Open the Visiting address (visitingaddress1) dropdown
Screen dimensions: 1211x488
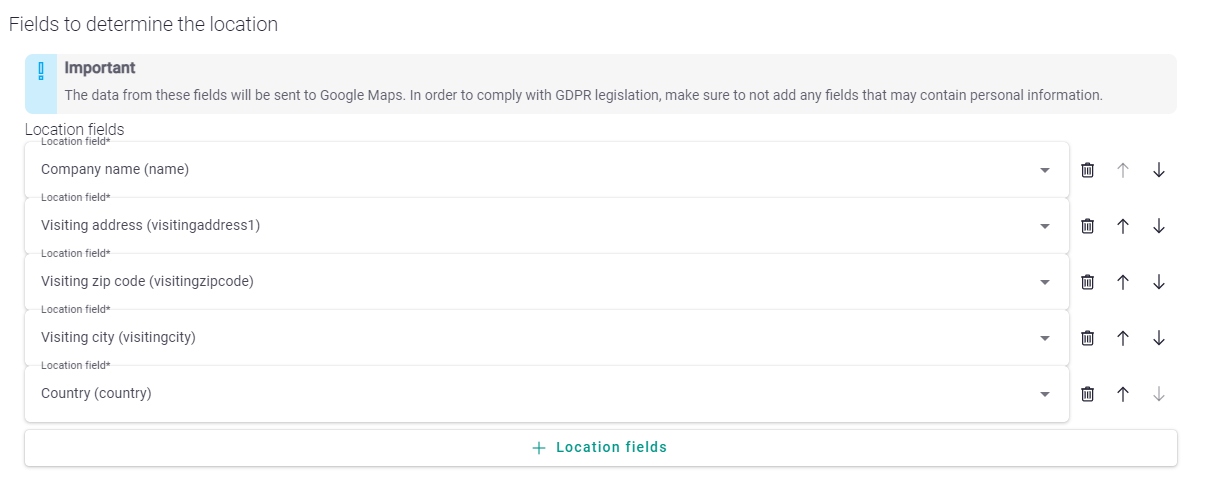pyautogui.click(x=547, y=226)
